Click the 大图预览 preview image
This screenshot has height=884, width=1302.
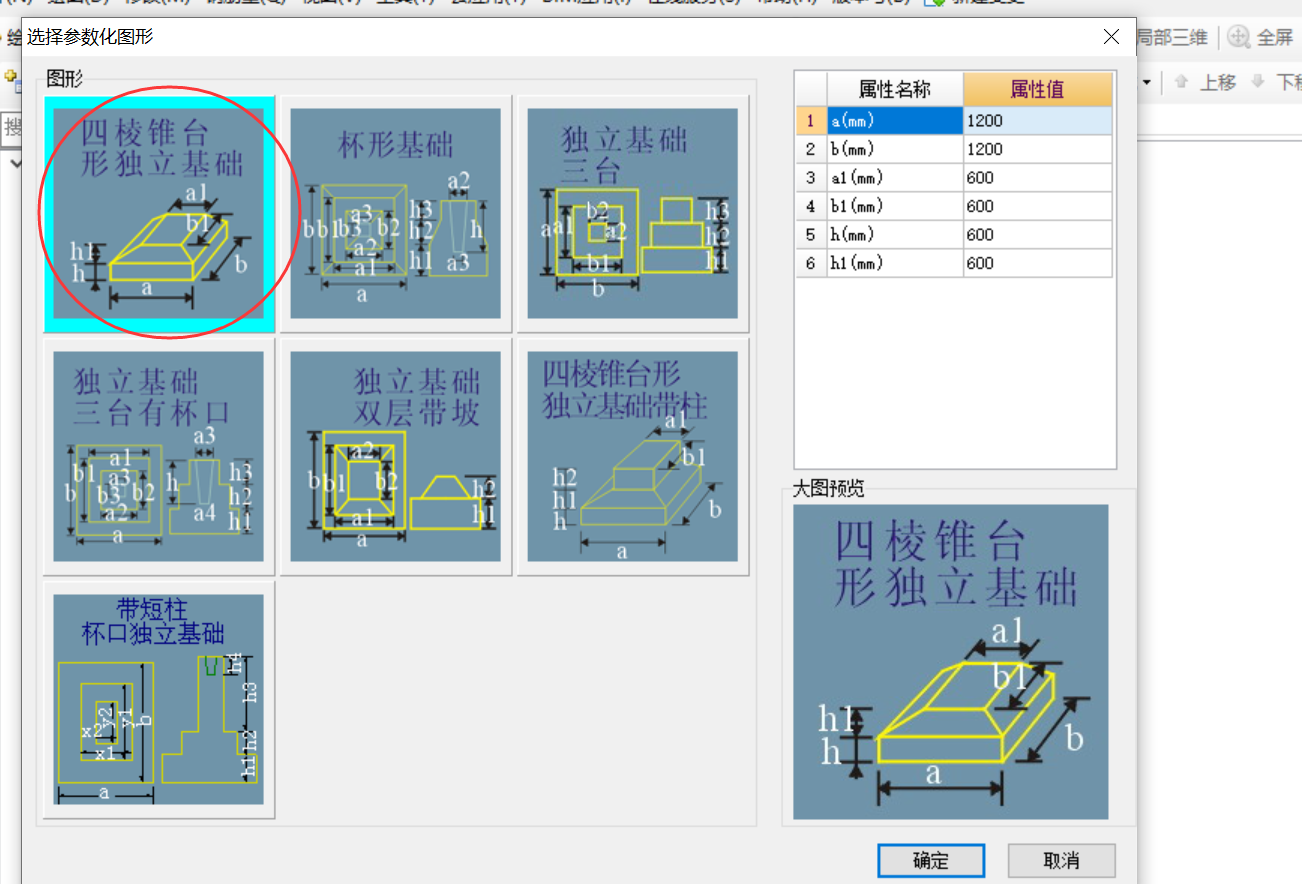(x=951, y=662)
